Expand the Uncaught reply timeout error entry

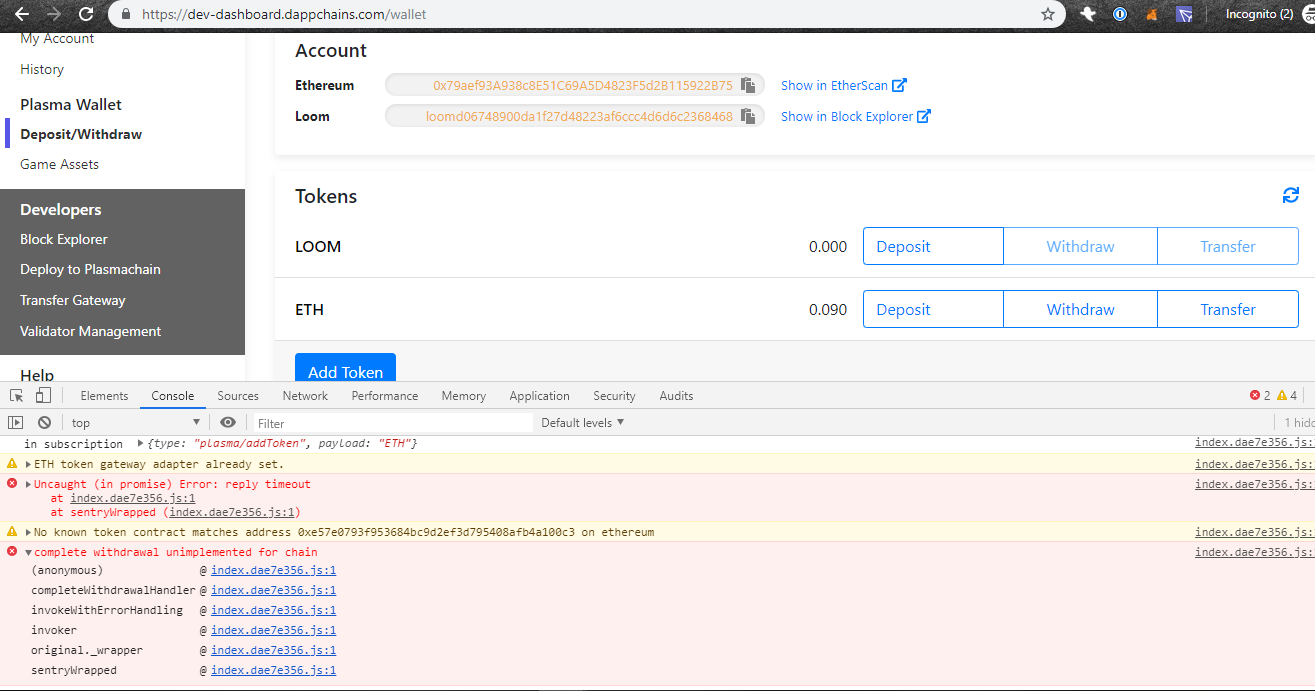26,483
